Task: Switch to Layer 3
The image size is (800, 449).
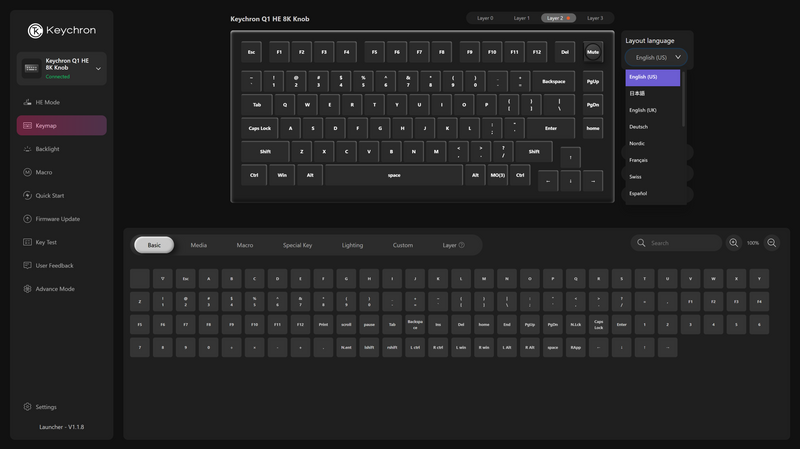Action: coord(595,18)
